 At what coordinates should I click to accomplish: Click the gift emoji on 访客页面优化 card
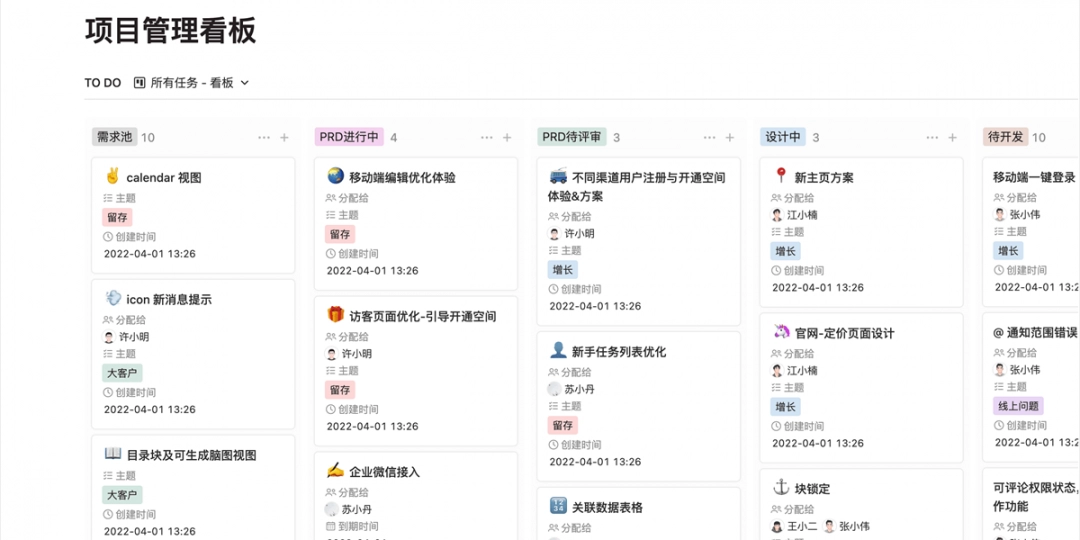click(x=335, y=315)
